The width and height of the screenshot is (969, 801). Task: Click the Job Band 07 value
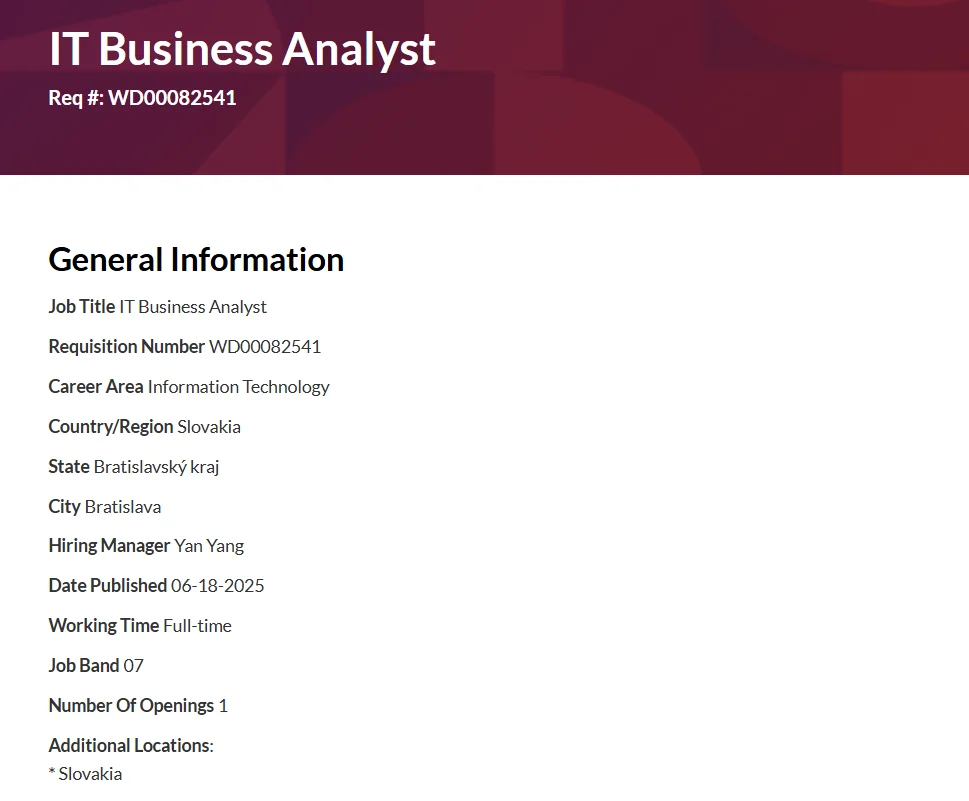(133, 666)
